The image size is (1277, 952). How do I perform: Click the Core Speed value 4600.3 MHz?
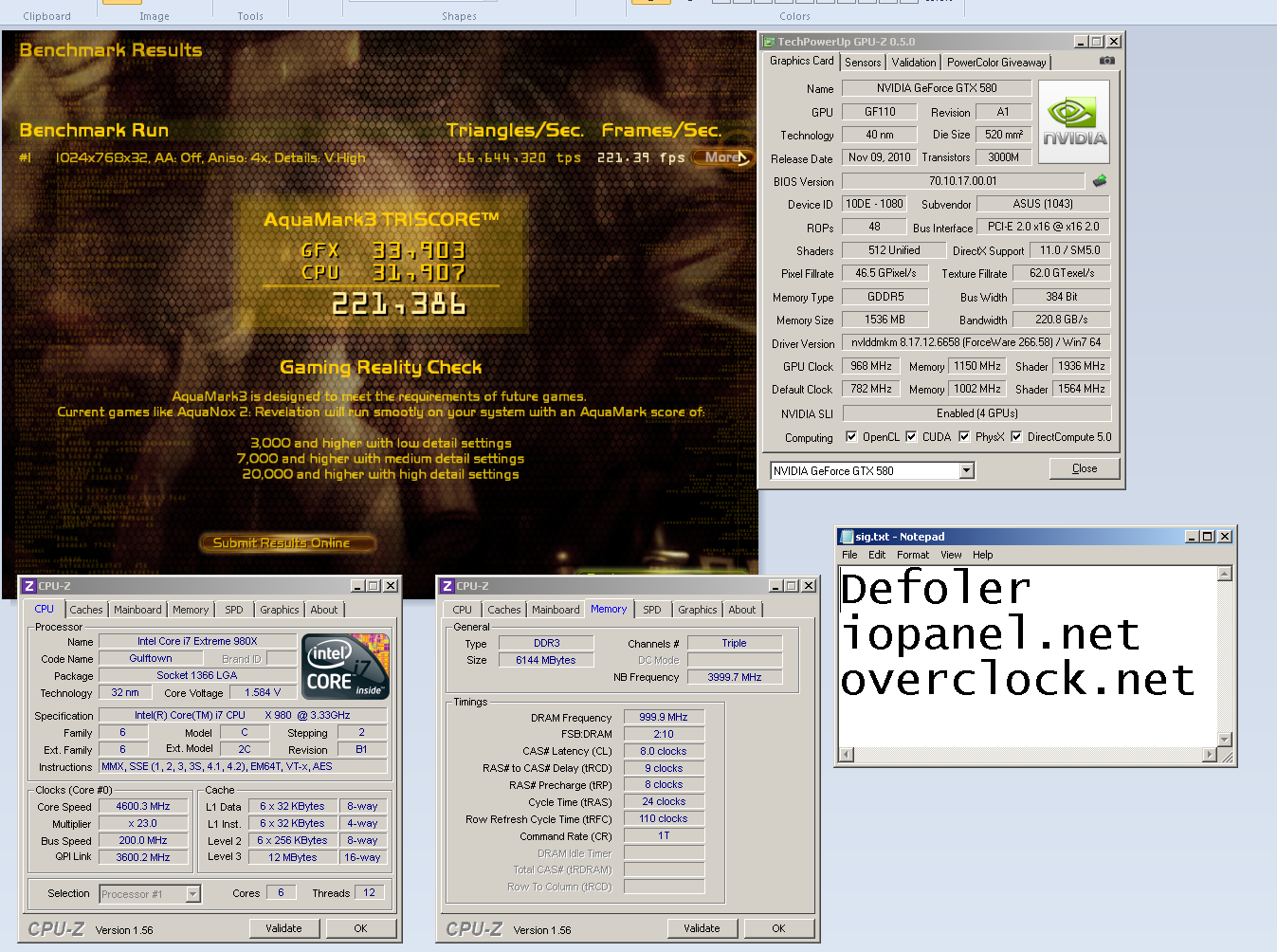pyautogui.click(x=143, y=807)
